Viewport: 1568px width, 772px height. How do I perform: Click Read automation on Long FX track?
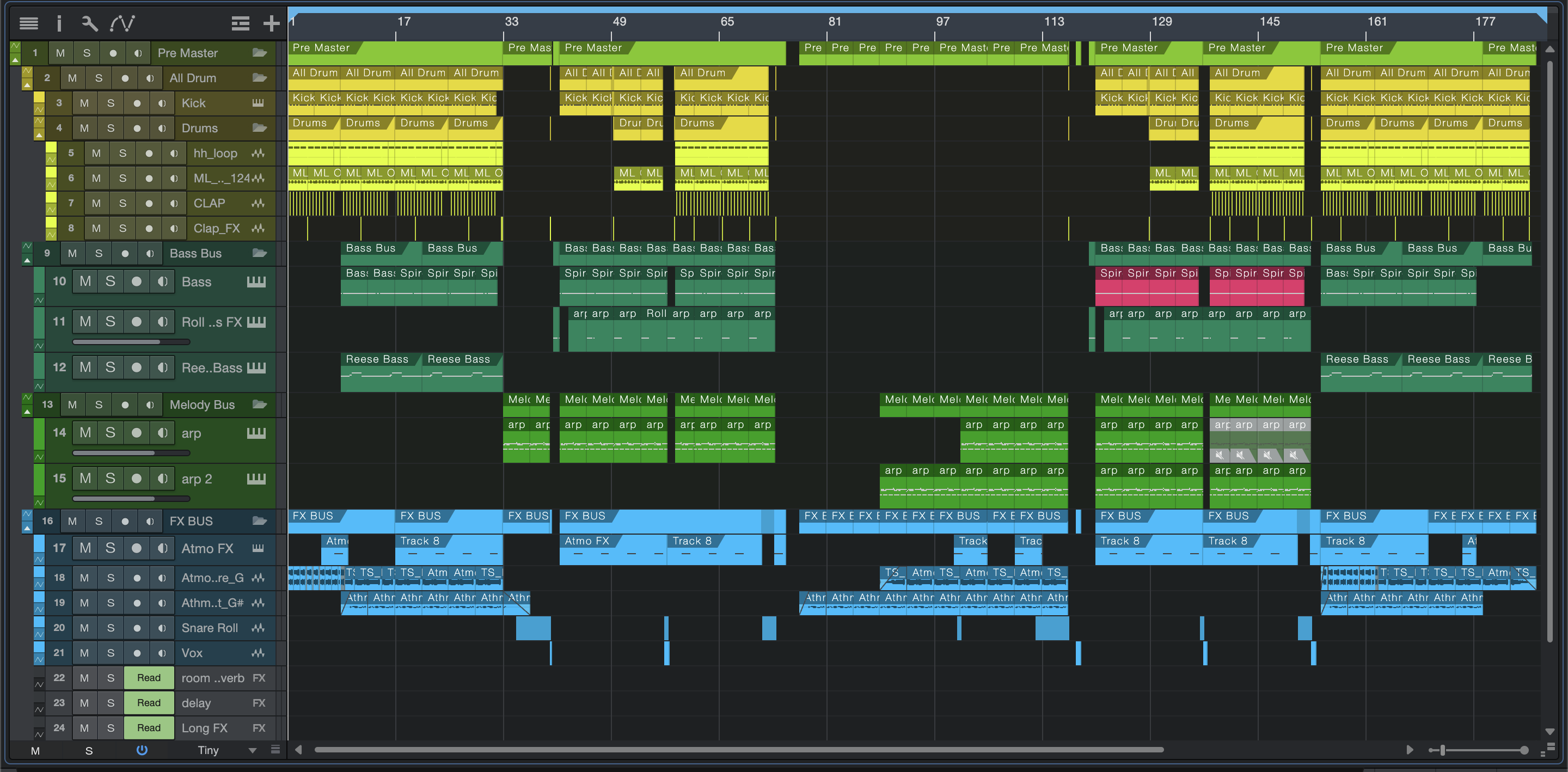[x=149, y=727]
